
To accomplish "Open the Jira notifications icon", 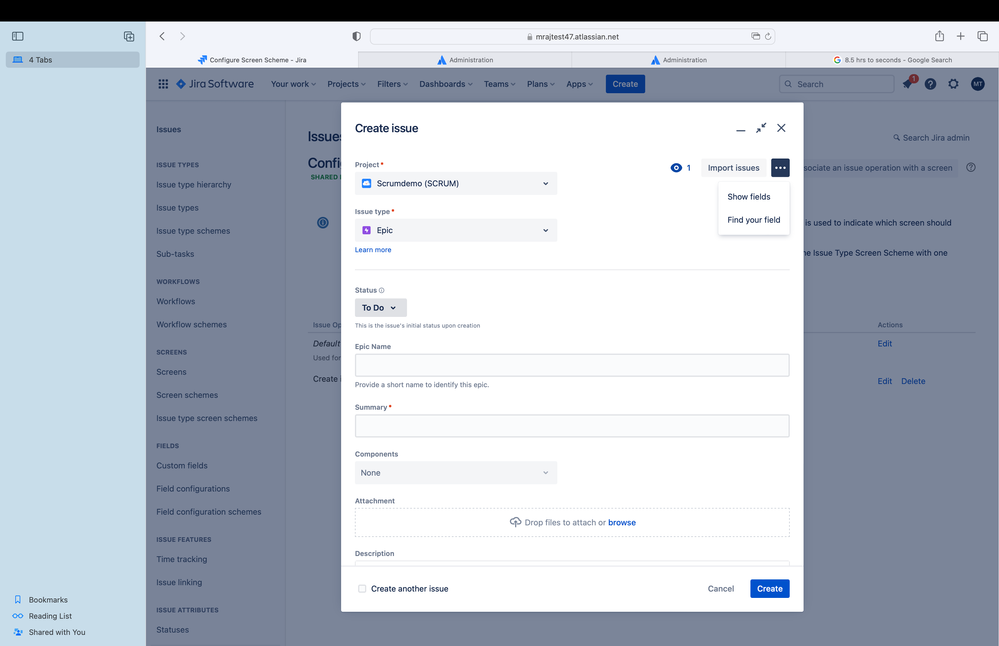I will click(908, 83).
